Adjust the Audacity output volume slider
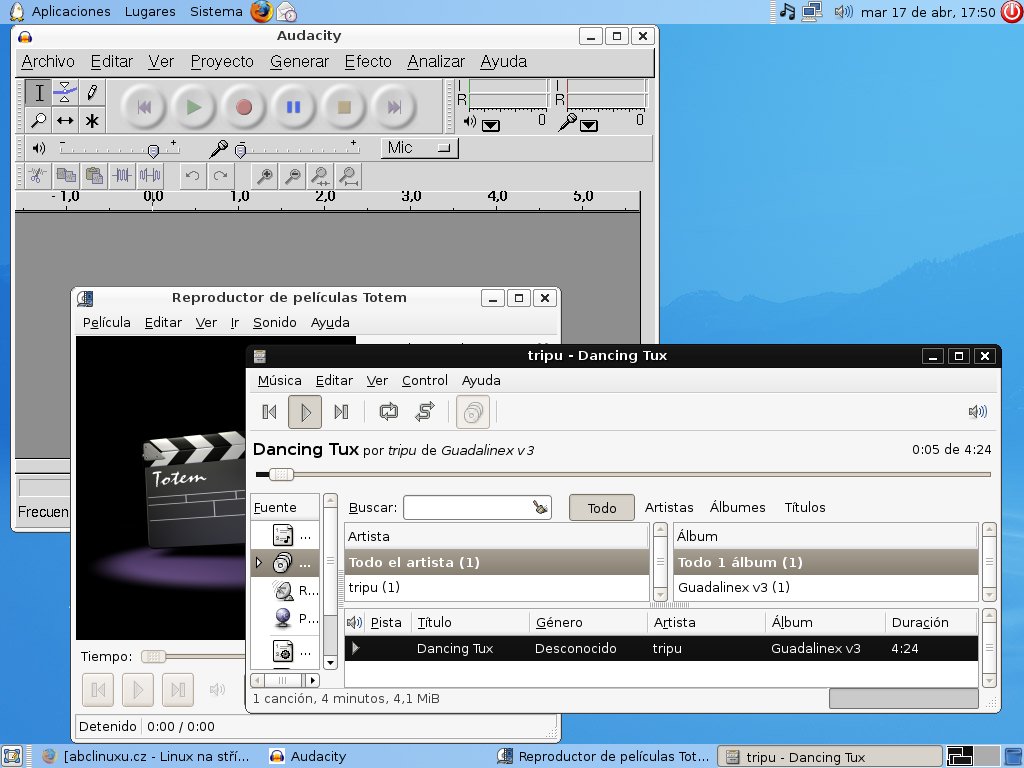This screenshot has height=768, width=1024. click(x=153, y=151)
